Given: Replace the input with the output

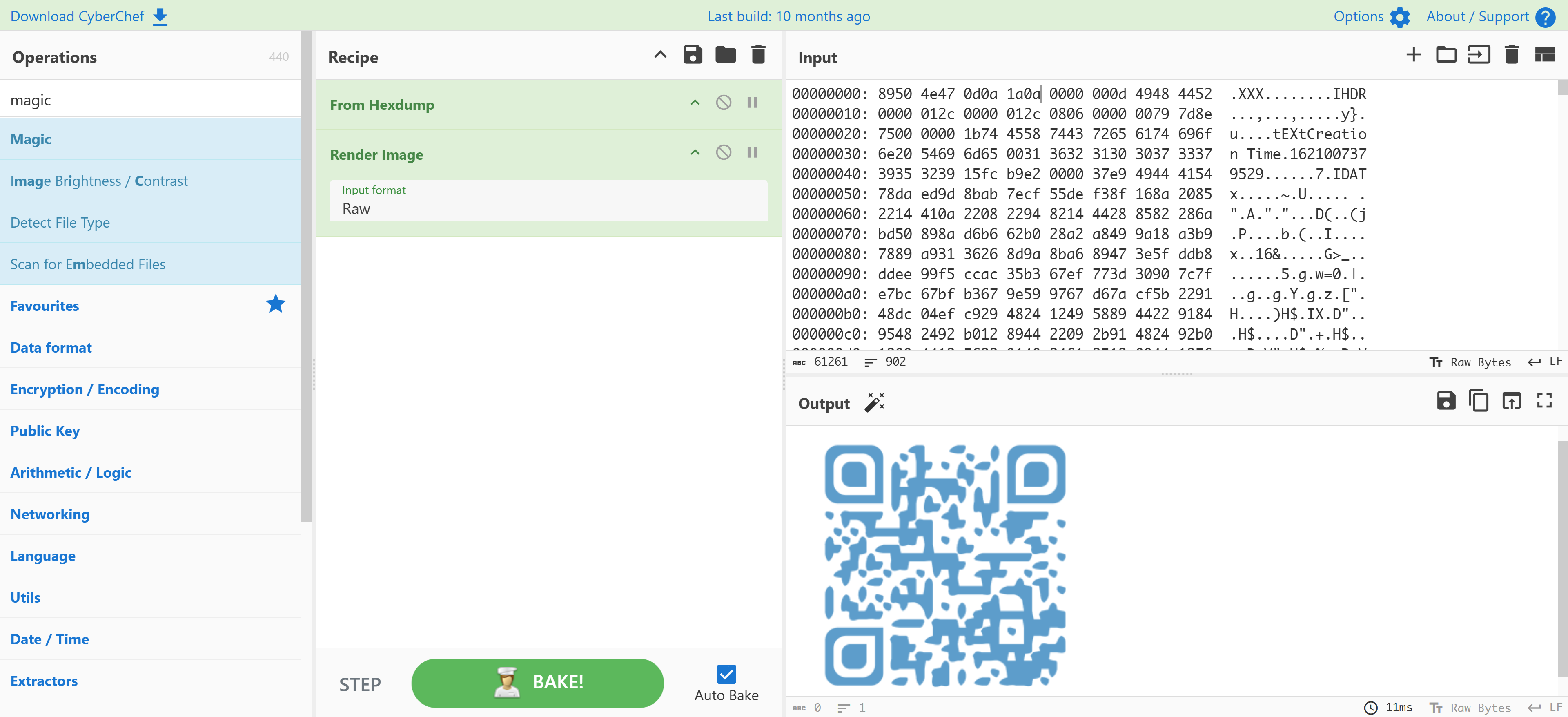Looking at the screenshot, I should click(x=1511, y=401).
